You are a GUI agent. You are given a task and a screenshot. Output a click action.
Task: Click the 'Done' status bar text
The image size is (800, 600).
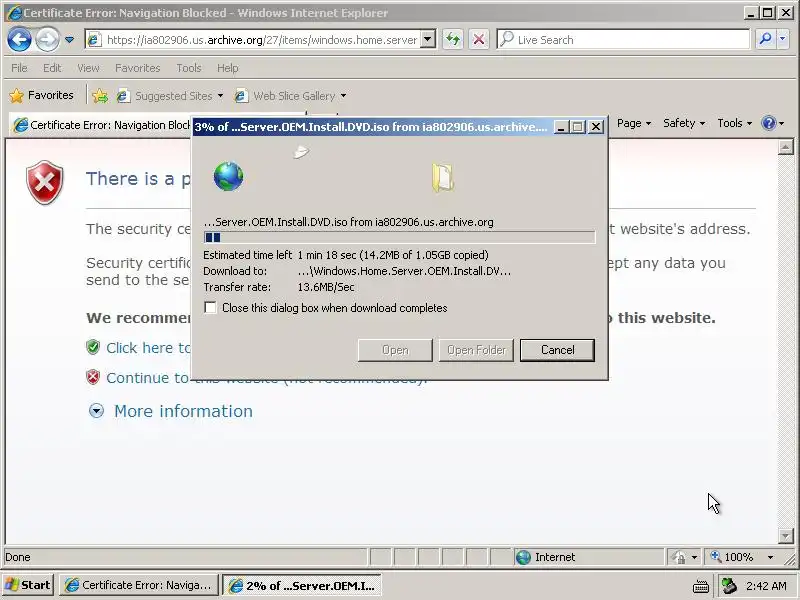18,557
